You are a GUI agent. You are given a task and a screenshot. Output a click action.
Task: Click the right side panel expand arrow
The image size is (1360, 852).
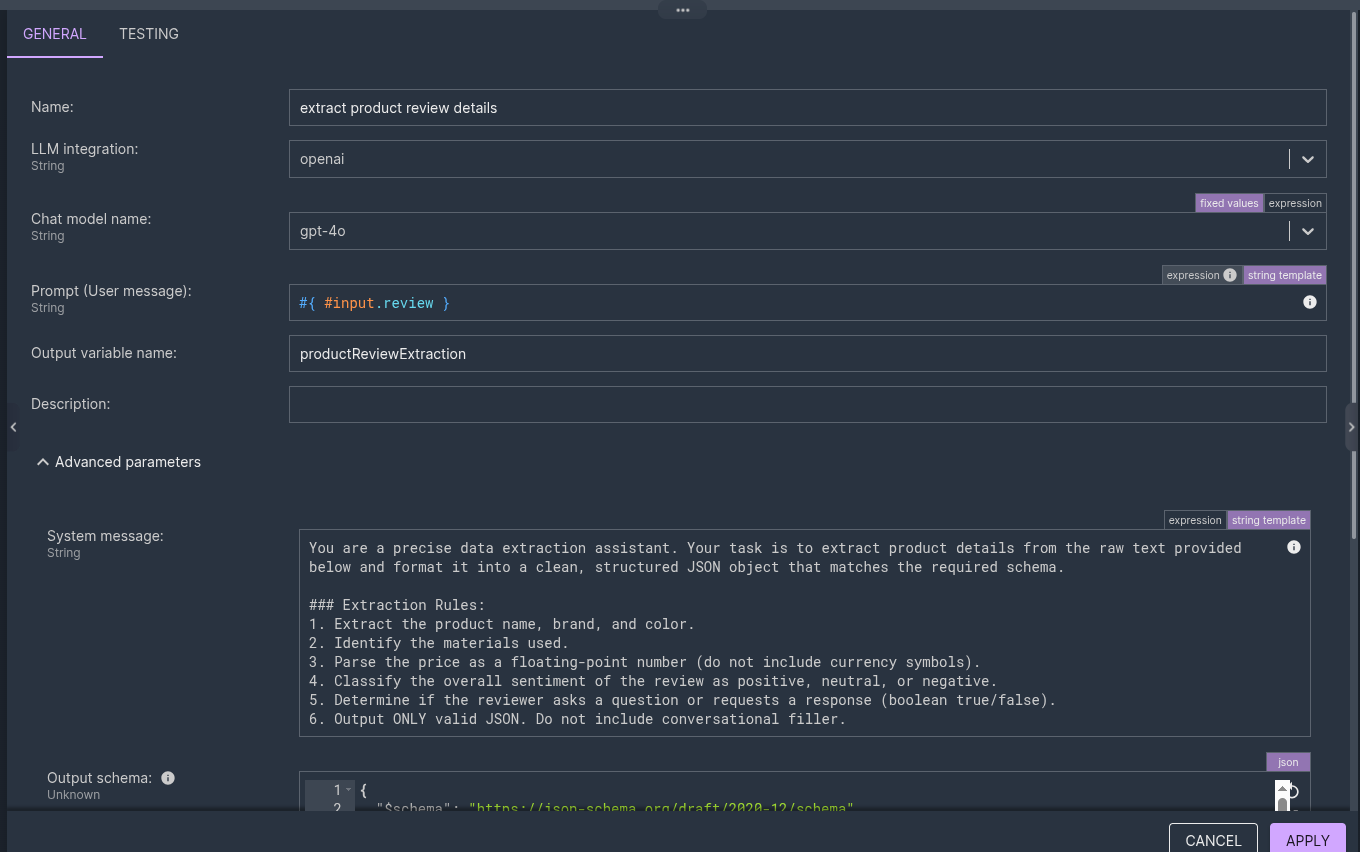[x=1352, y=427]
